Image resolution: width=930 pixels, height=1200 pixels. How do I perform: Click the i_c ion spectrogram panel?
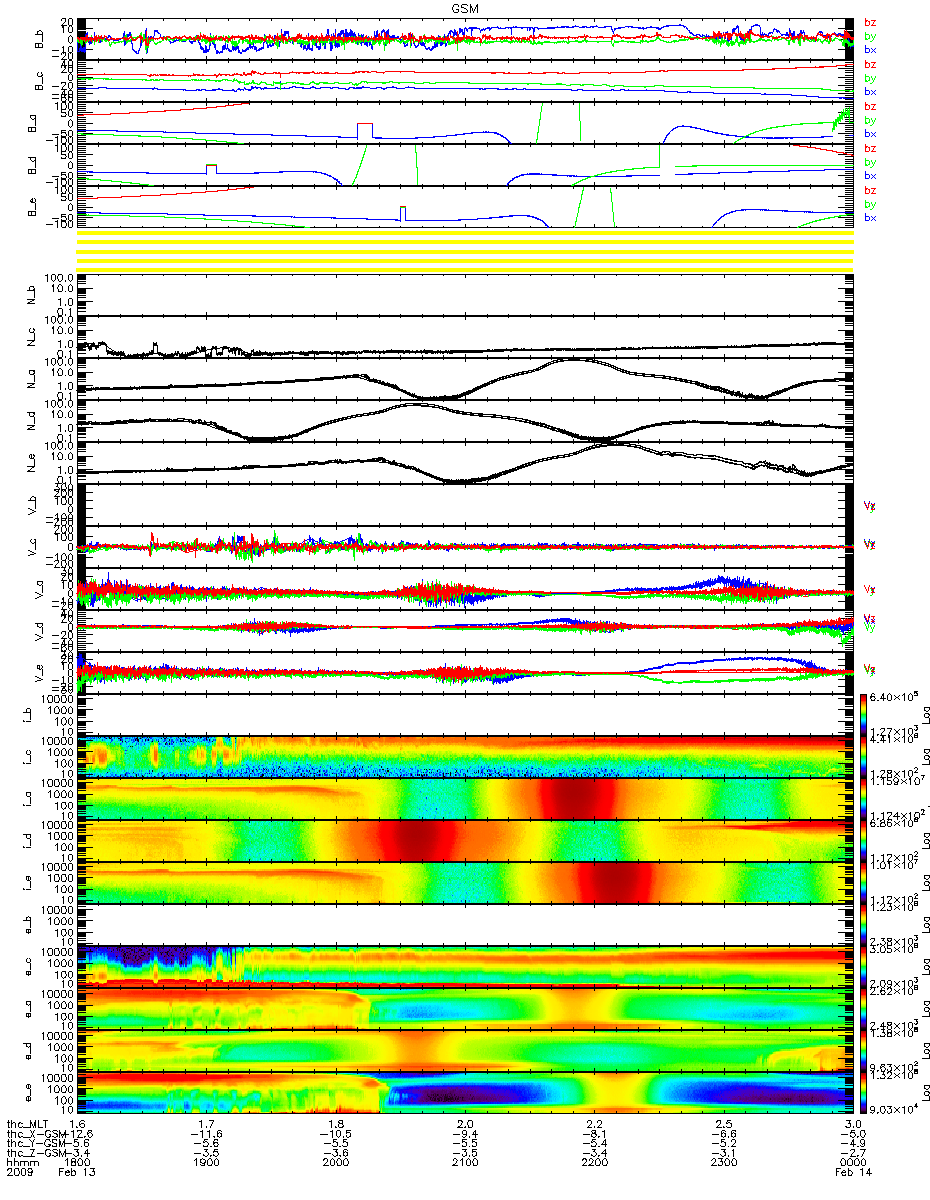click(466, 757)
